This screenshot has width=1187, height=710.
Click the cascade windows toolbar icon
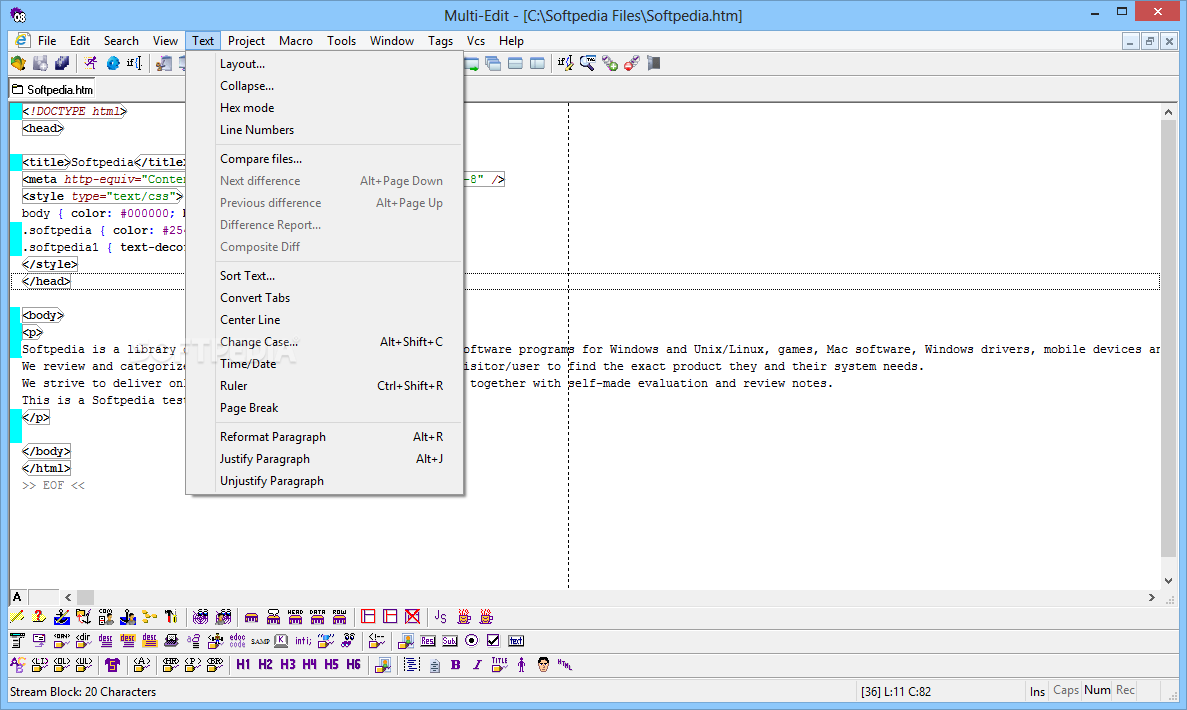point(493,64)
